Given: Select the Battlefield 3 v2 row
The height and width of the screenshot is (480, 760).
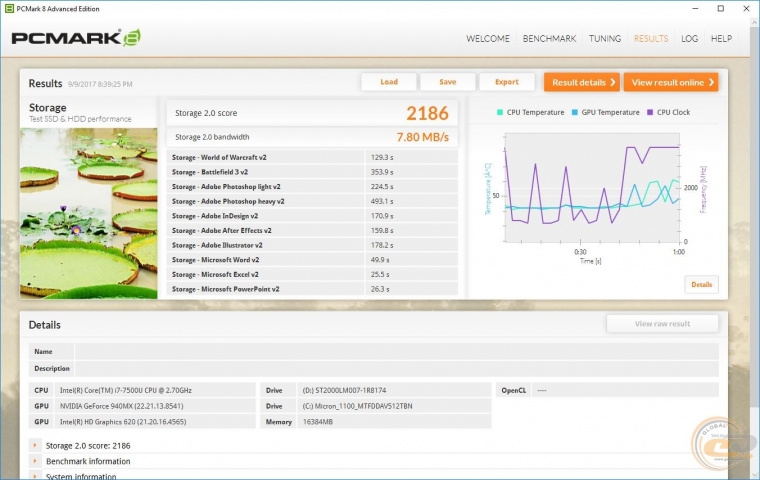Looking at the screenshot, I should click(x=312, y=172).
